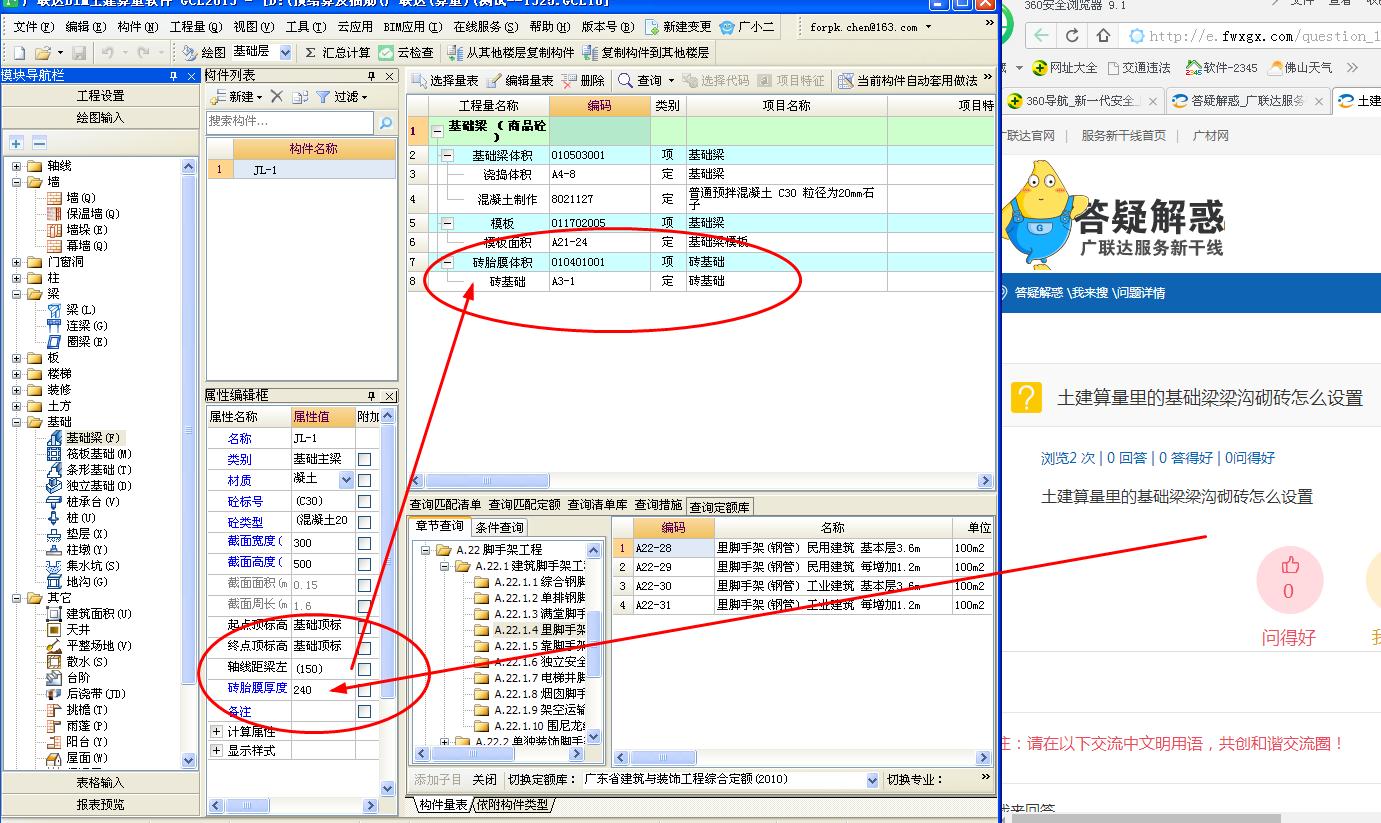Click 工程设置 navigation button
1381x823 pixels.
click(101, 96)
